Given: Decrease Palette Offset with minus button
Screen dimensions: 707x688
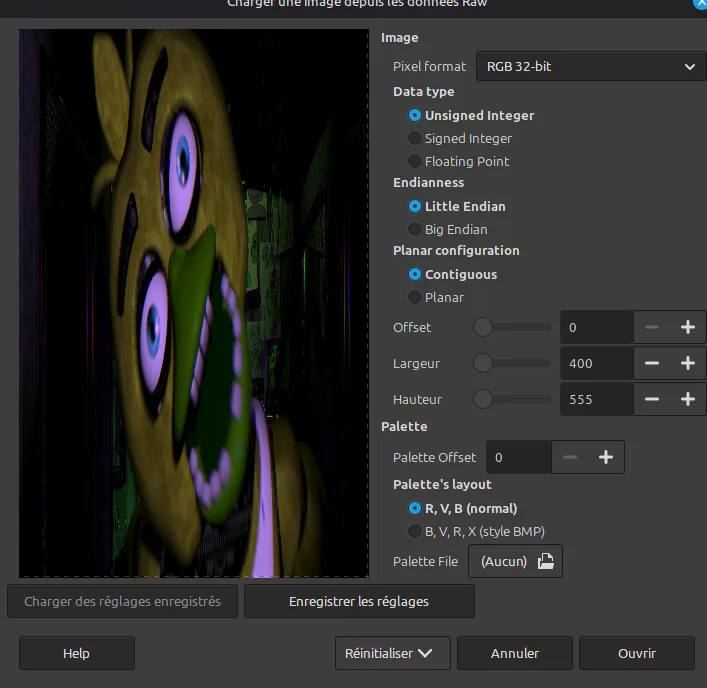Looking at the screenshot, I should tap(569, 457).
